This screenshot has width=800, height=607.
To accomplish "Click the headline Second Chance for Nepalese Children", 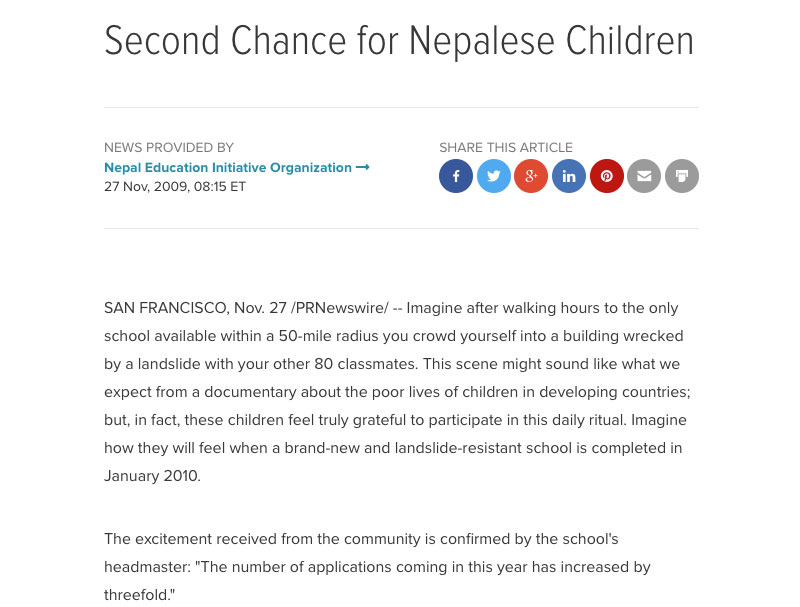I will tap(399, 41).
